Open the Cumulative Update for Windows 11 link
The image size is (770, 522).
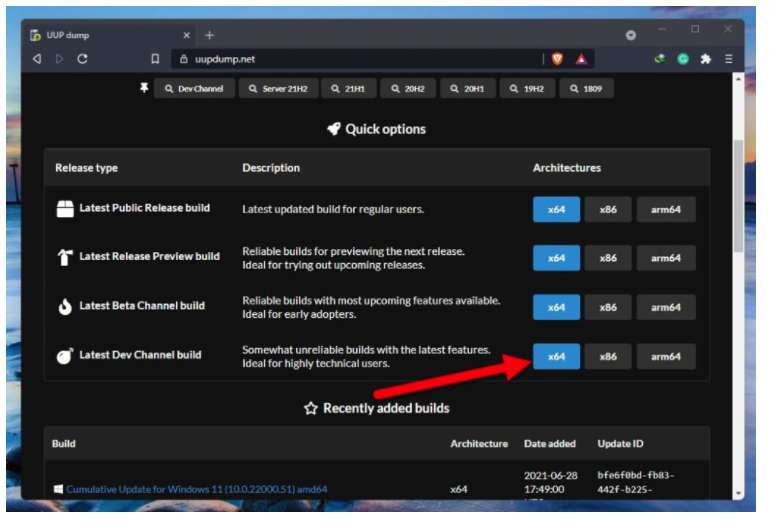pyautogui.click(x=196, y=489)
